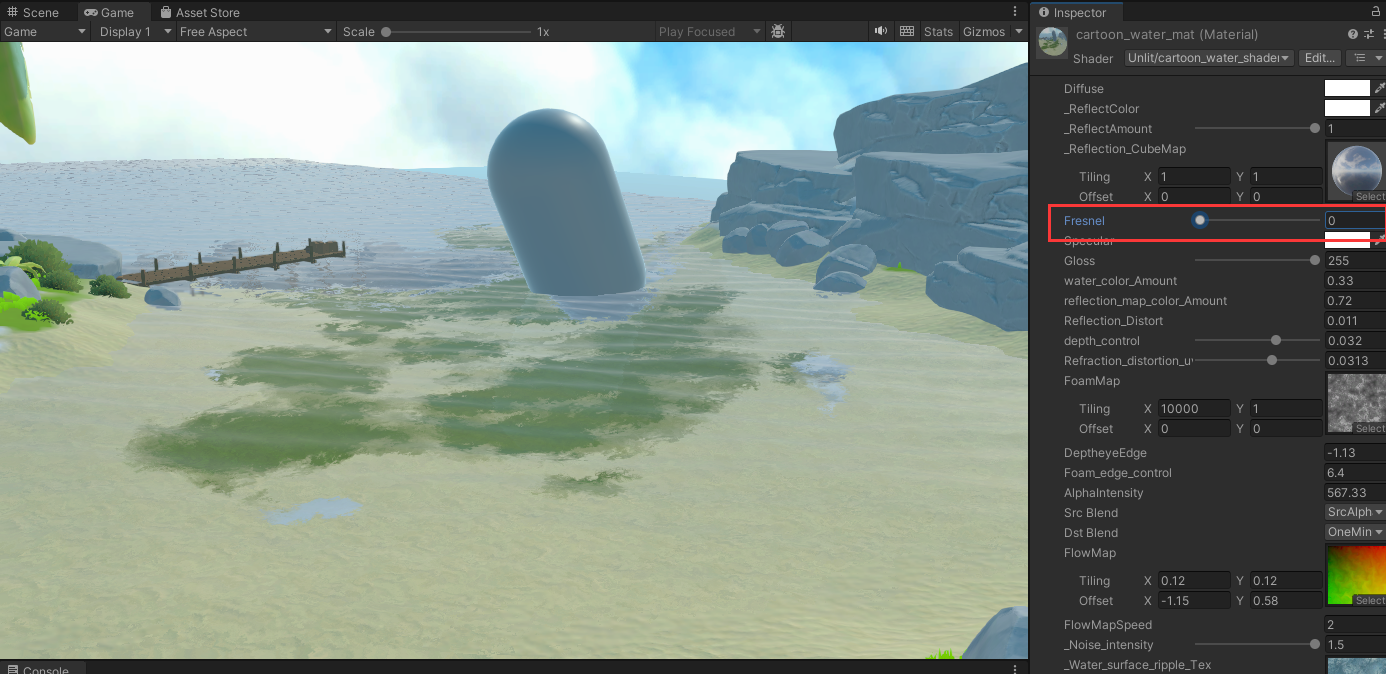Click the Refraction_distortion slider
Image resolution: width=1386 pixels, height=674 pixels.
pos(1257,360)
